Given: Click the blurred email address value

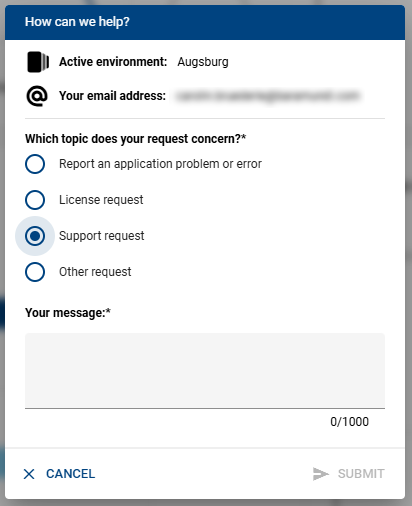Looking at the screenshot, I should point(268,96).
